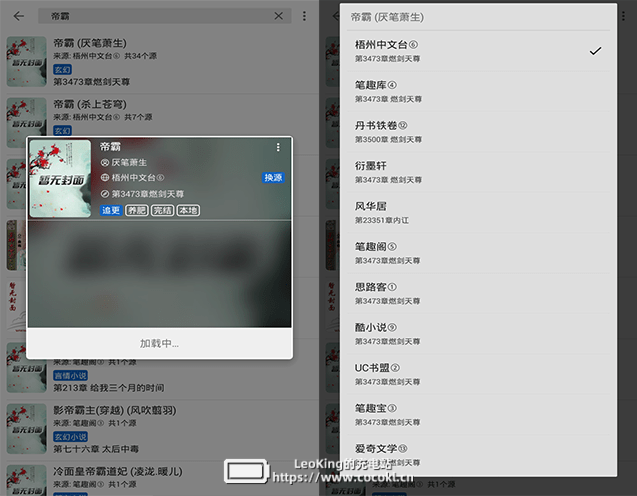Choose the 风华居 source

[478, 213]
